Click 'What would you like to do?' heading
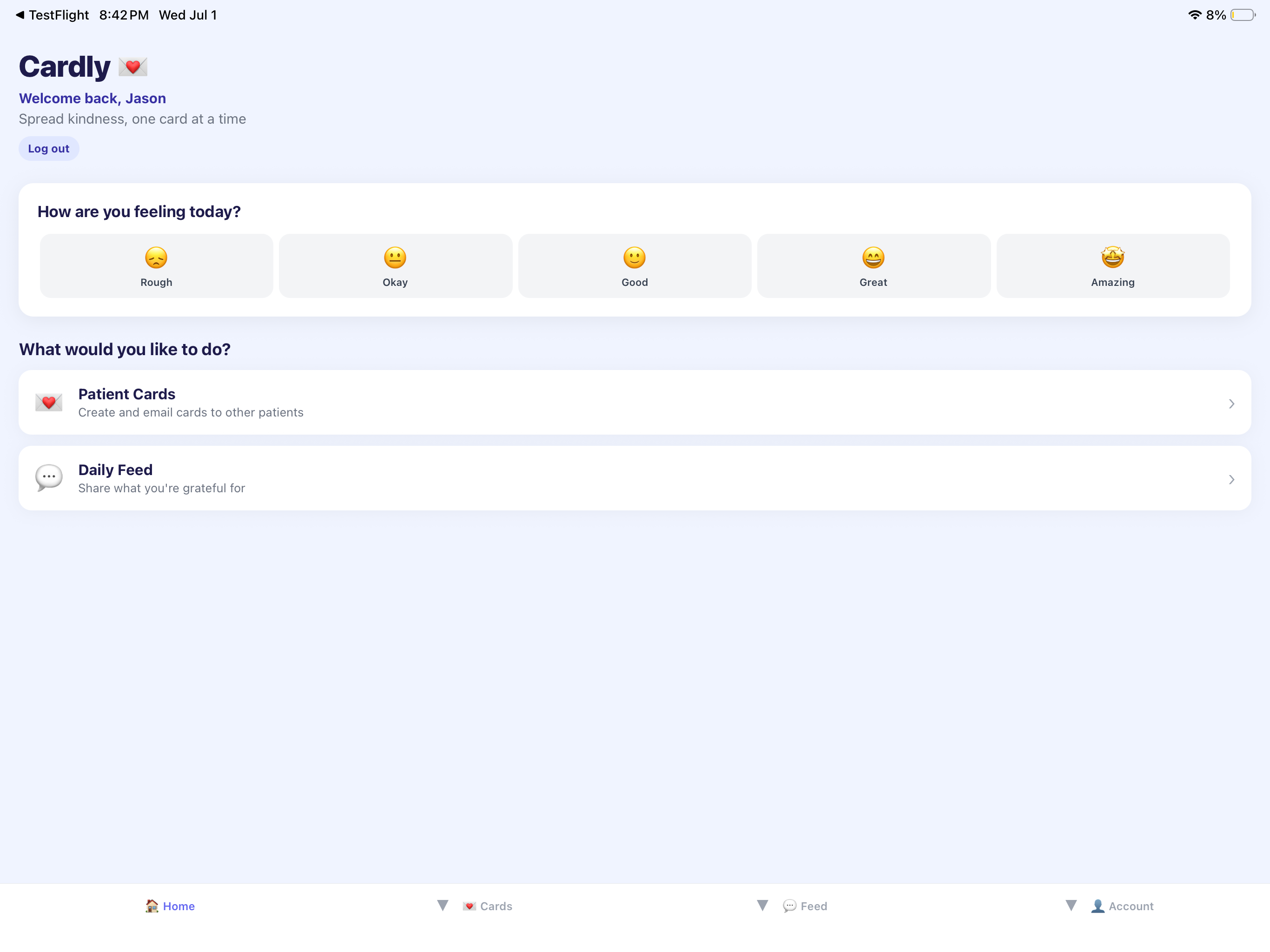The image size is (1270, 952). (125, 349)
